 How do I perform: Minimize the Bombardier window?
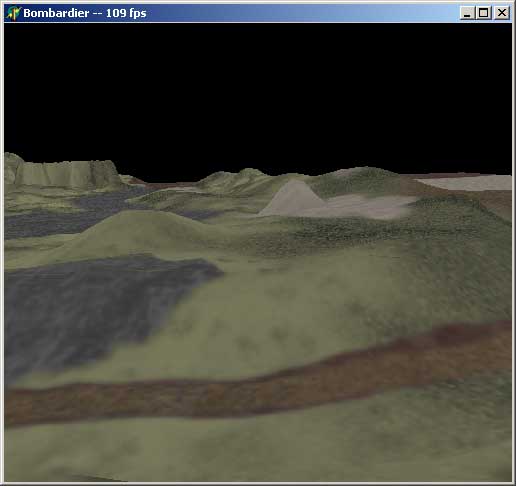click(466, 13)
